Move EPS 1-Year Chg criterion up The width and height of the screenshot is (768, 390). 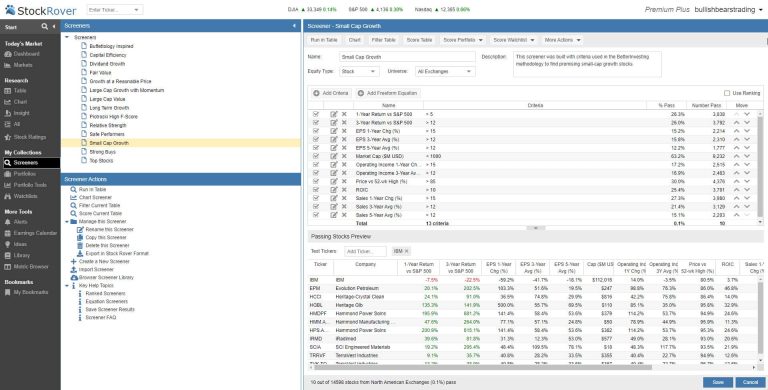click(736, 131)
